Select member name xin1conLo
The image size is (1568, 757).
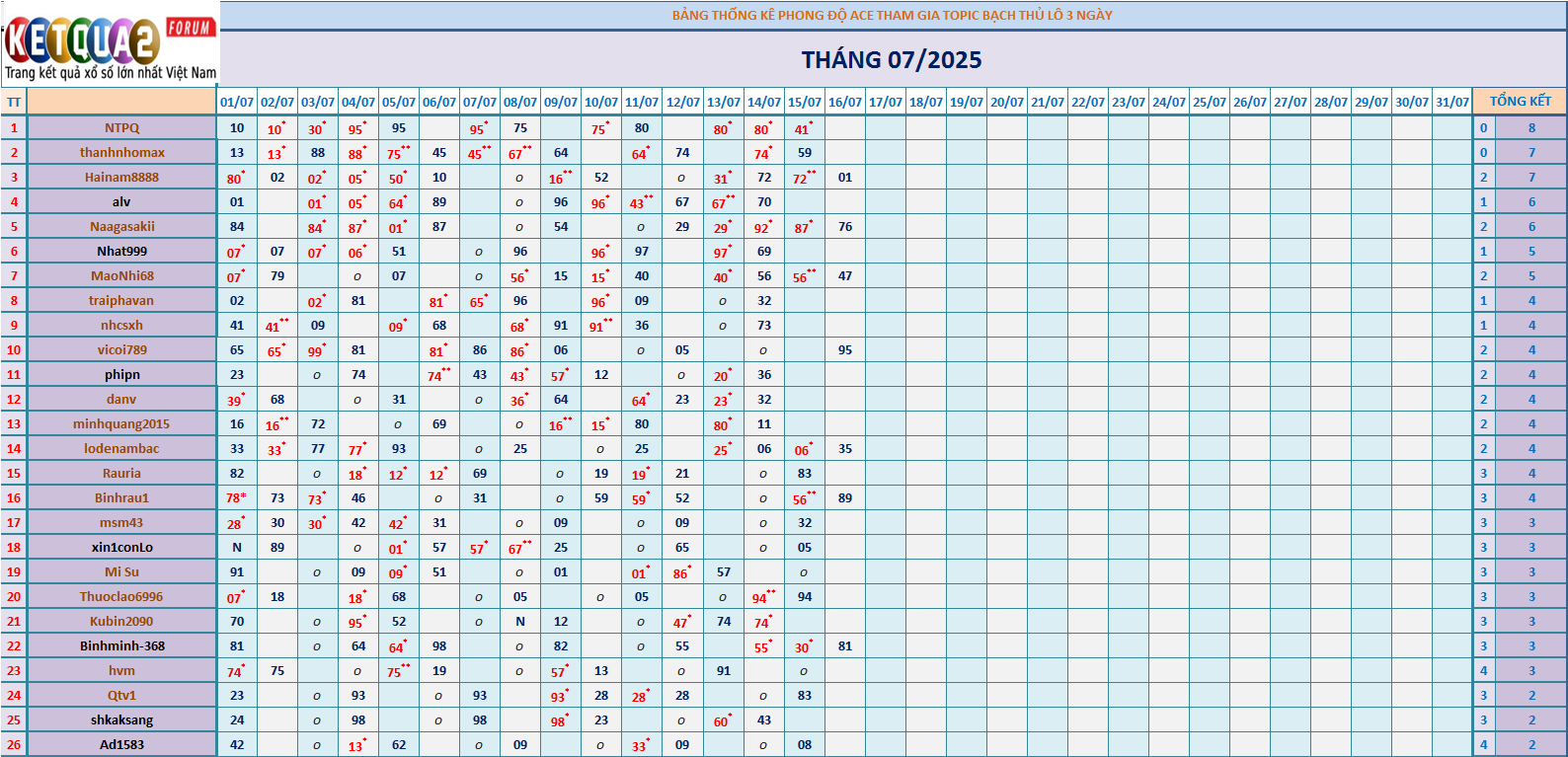pyautogui.click(x=122, y=547)
